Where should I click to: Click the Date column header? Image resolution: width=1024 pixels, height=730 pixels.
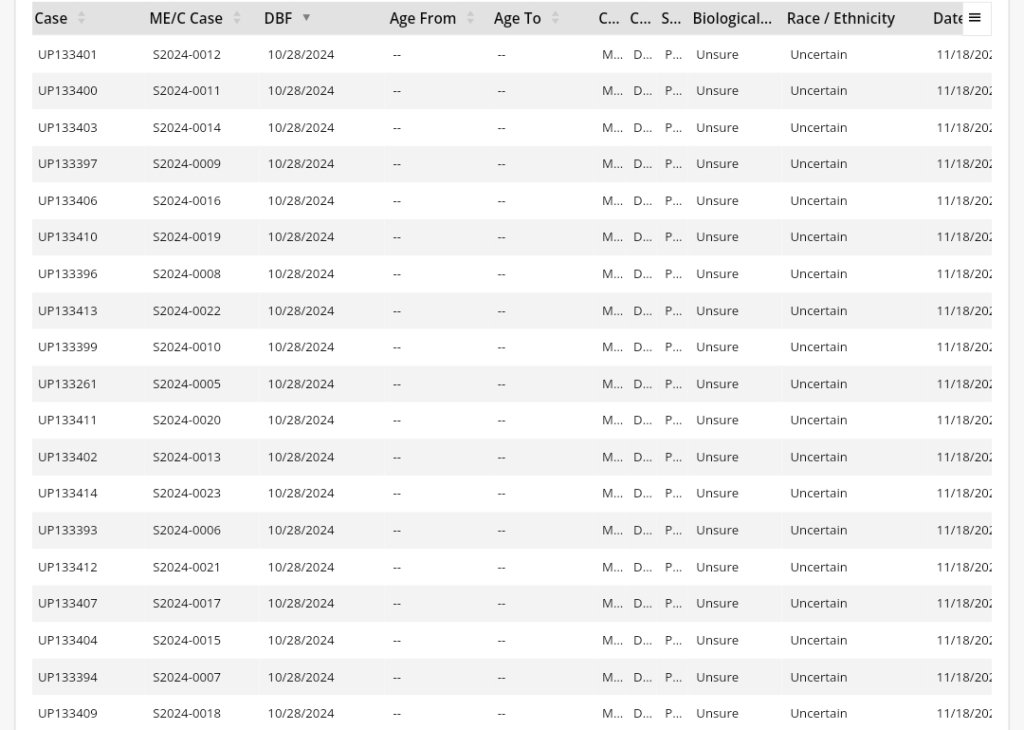point(947,18)
